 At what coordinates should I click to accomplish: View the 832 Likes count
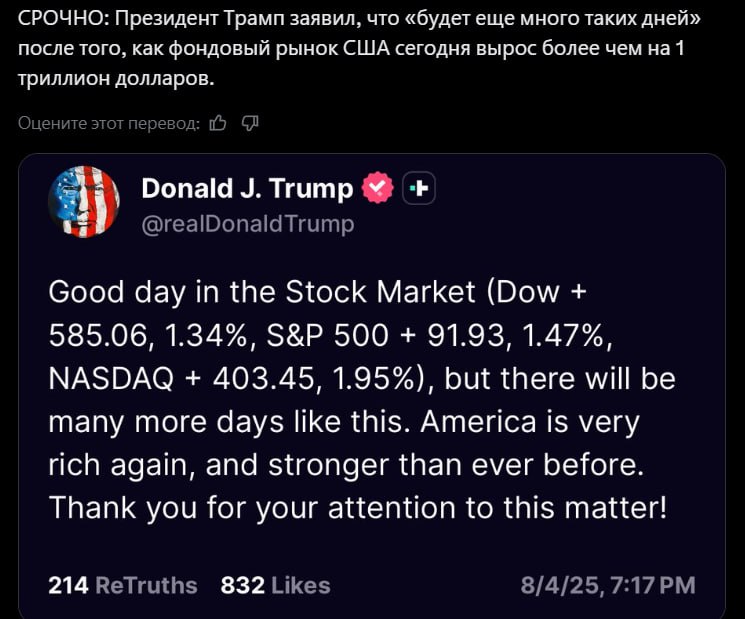pyautogui.click(x=276, y=585)
